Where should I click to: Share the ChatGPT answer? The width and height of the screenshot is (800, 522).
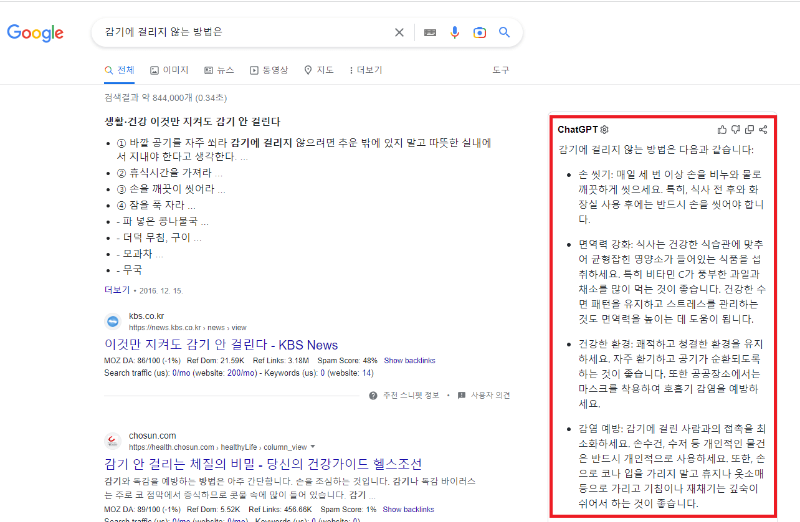[763, 130]
